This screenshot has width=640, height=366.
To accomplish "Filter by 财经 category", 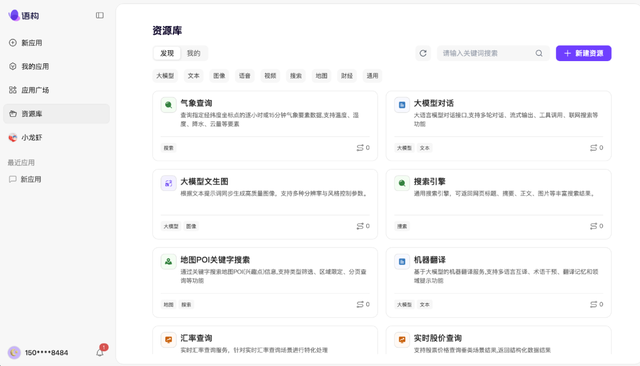I will pyautogui.click(x=347, y=76).
